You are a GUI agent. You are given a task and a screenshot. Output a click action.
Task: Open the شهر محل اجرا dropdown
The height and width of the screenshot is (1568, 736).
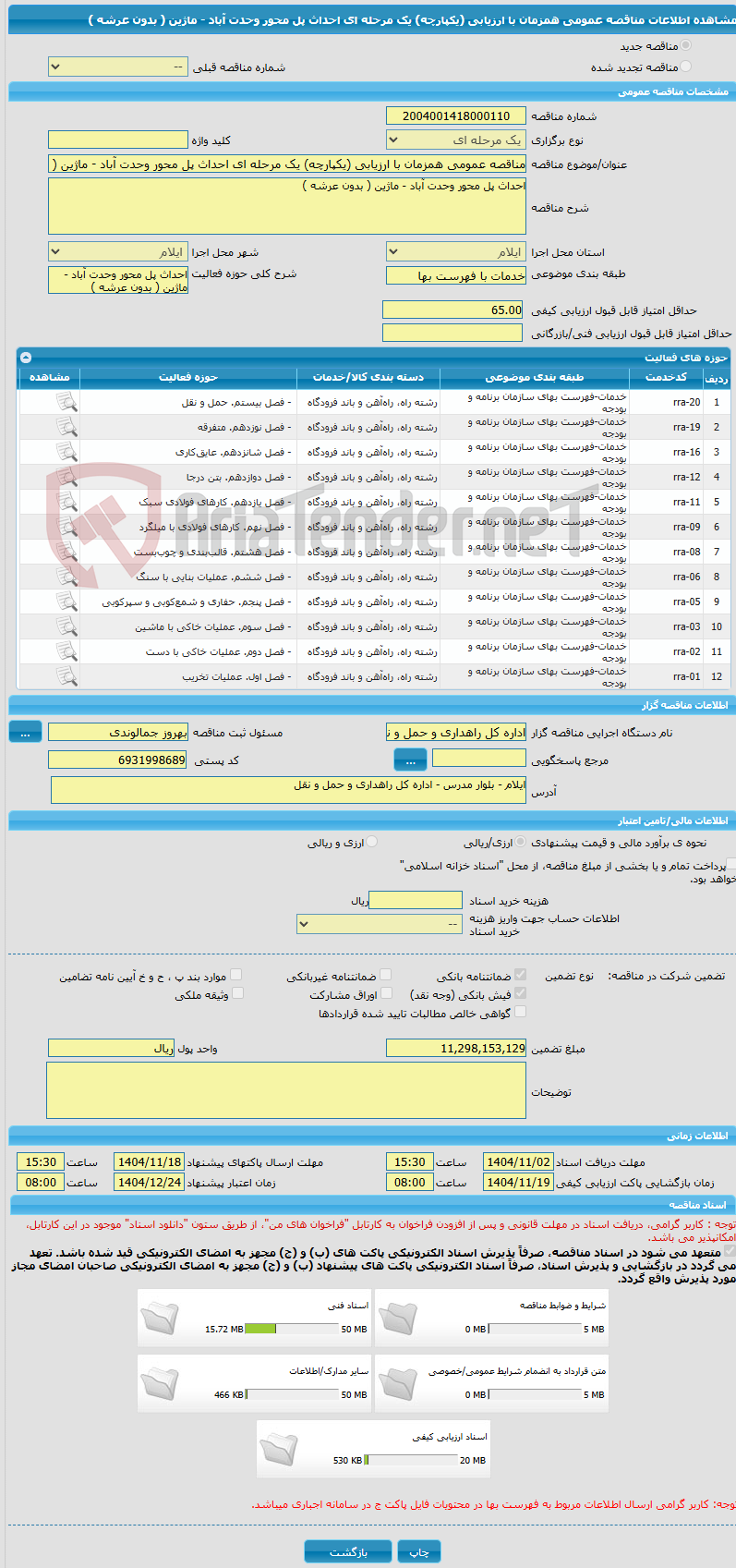tap(117, 251)
